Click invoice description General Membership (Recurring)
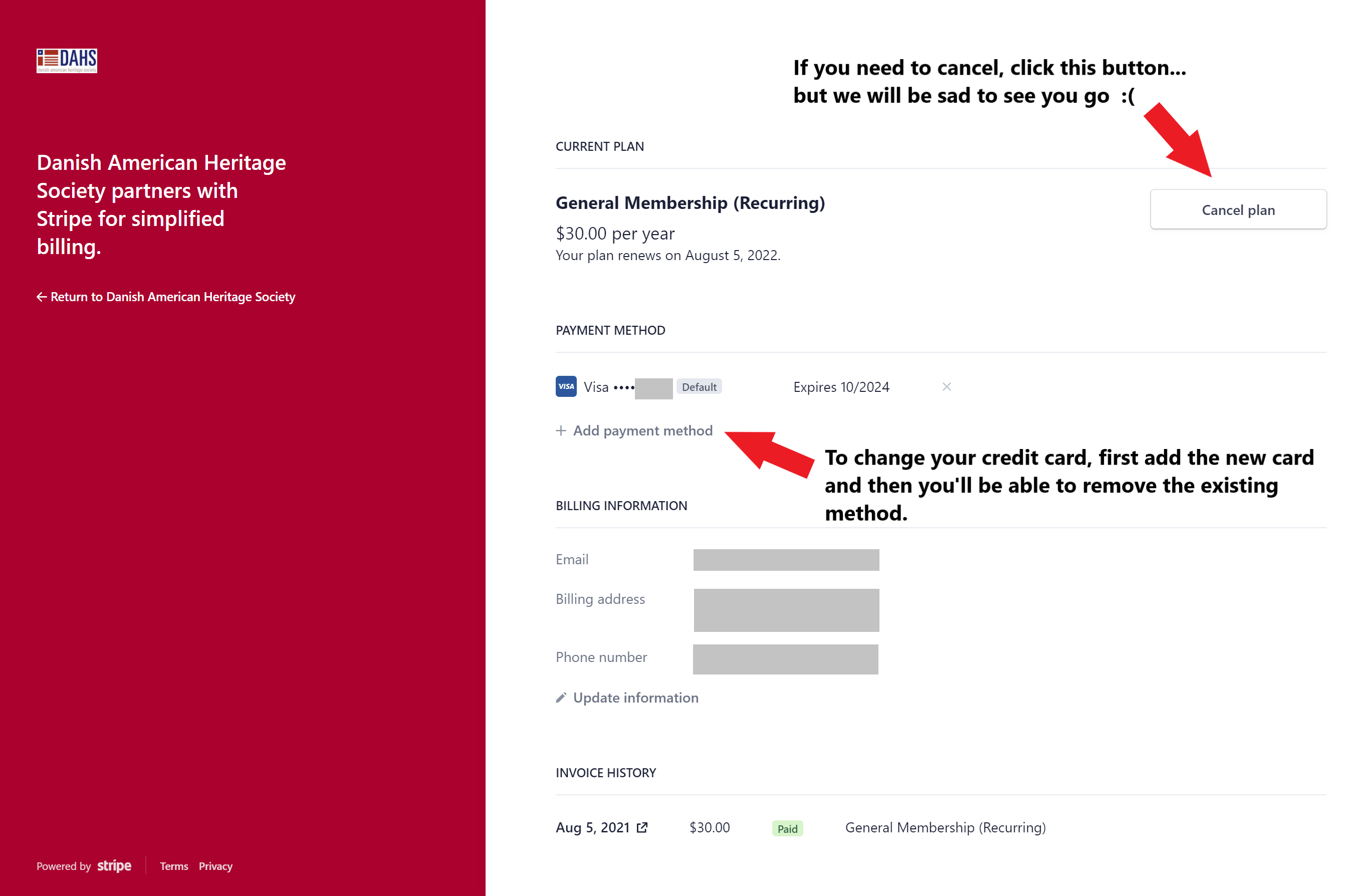The width and height of the screenshot is (1354, 896). (x=946, y=827)
